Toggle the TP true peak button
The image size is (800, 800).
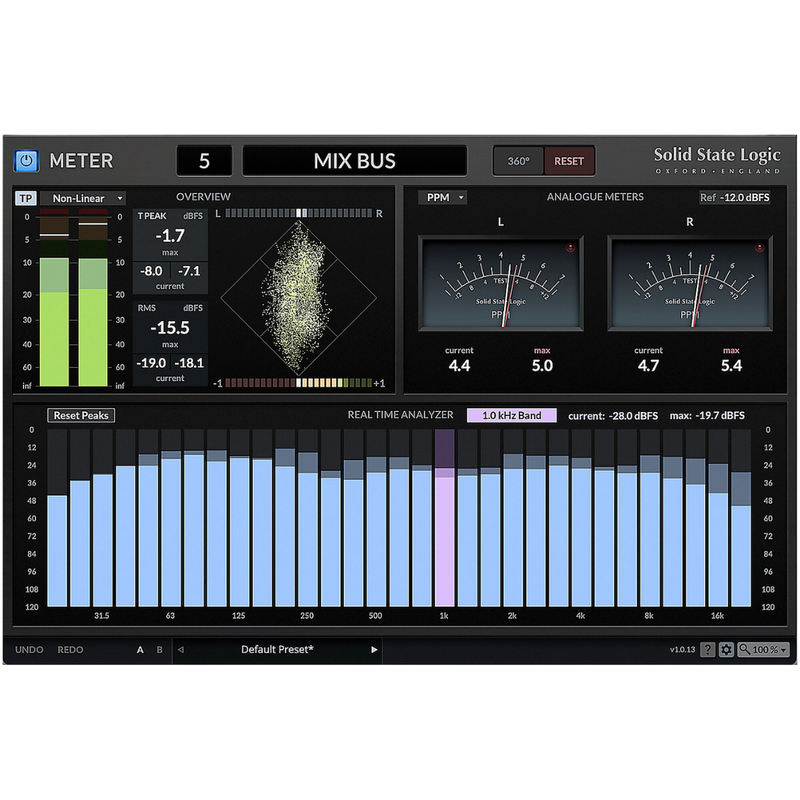click(26, 198)
